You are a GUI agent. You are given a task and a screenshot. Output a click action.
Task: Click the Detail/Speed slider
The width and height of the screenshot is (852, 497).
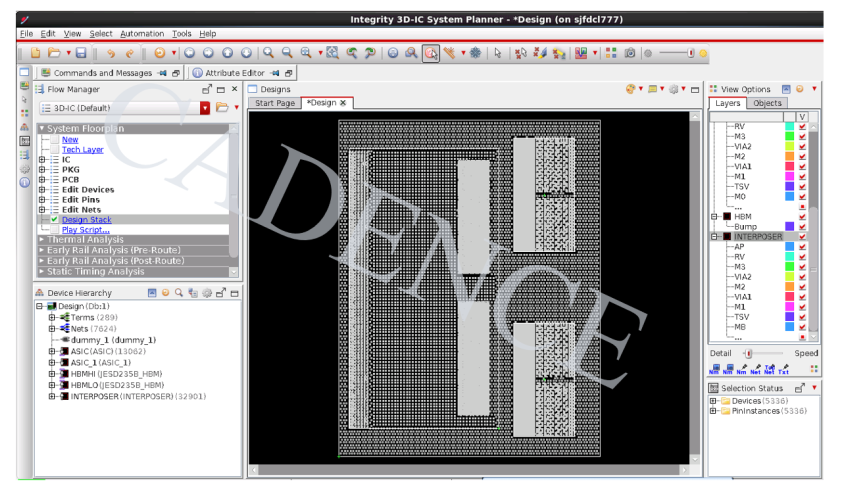749,353
